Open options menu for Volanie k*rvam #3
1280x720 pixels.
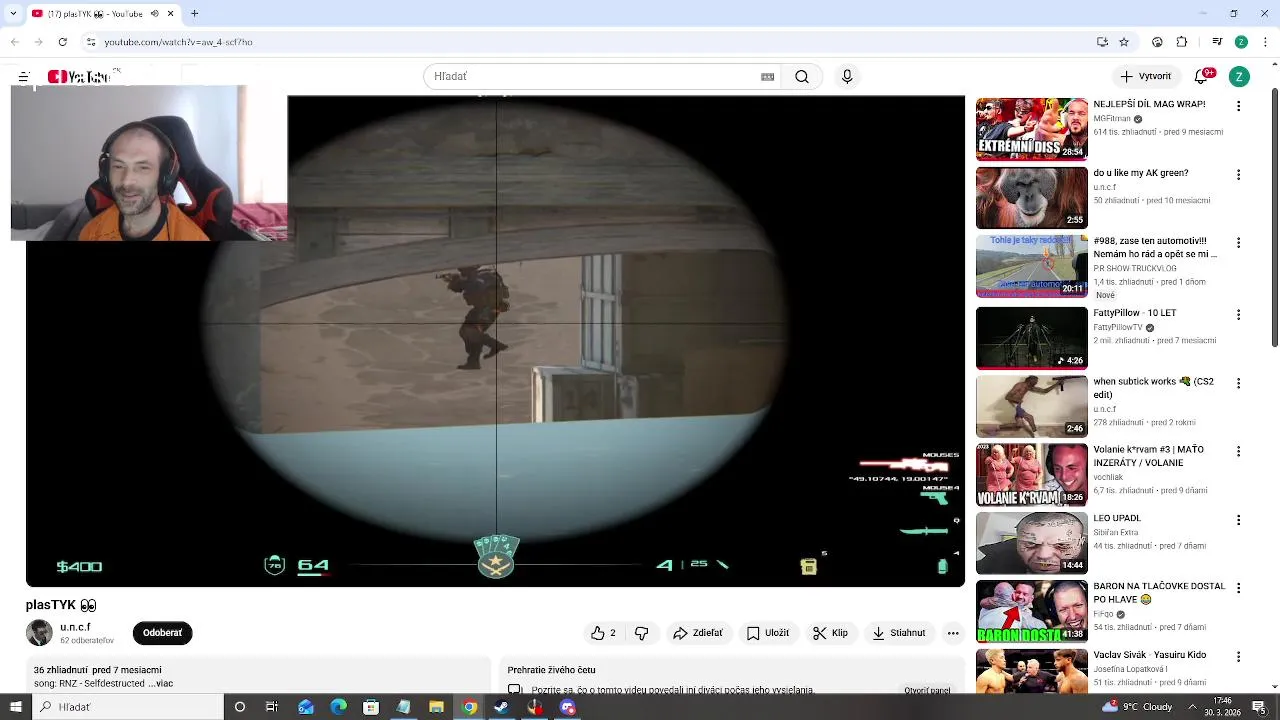coord(1239,452)
